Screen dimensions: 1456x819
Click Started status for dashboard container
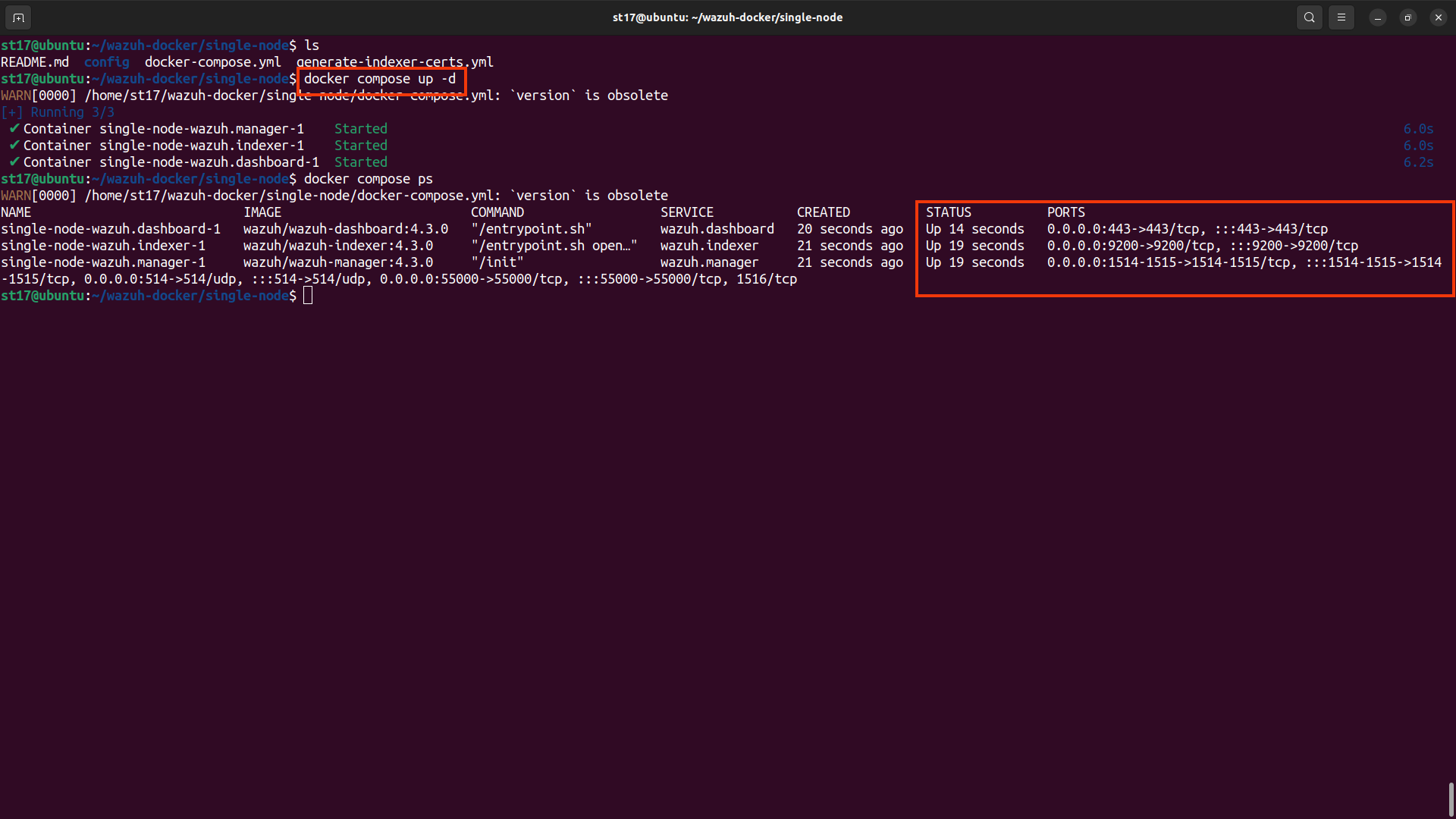point(361,162)
